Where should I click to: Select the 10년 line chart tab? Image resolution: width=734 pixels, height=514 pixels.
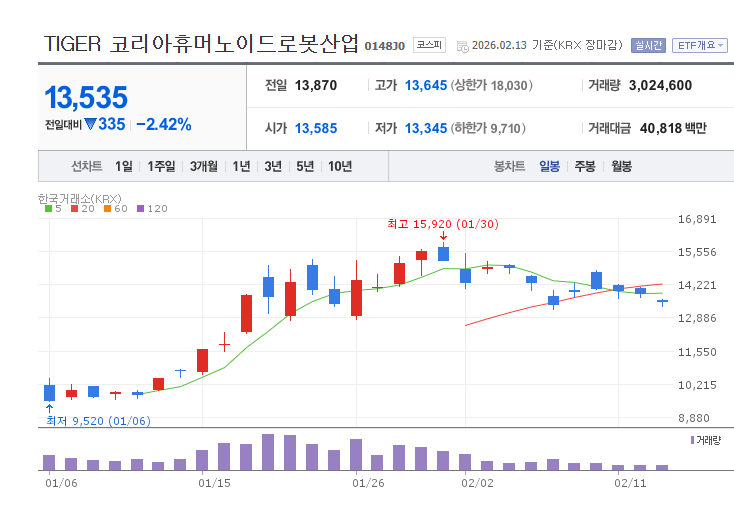340,166
